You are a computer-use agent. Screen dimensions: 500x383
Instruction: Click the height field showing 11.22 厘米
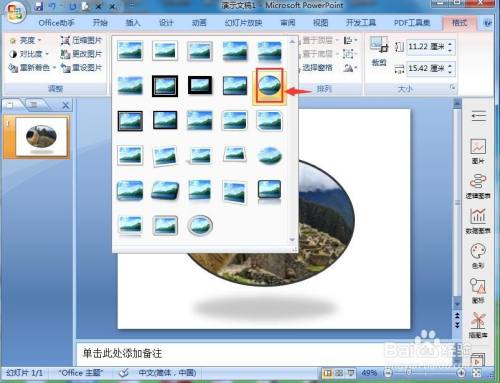tap(426, 47)
